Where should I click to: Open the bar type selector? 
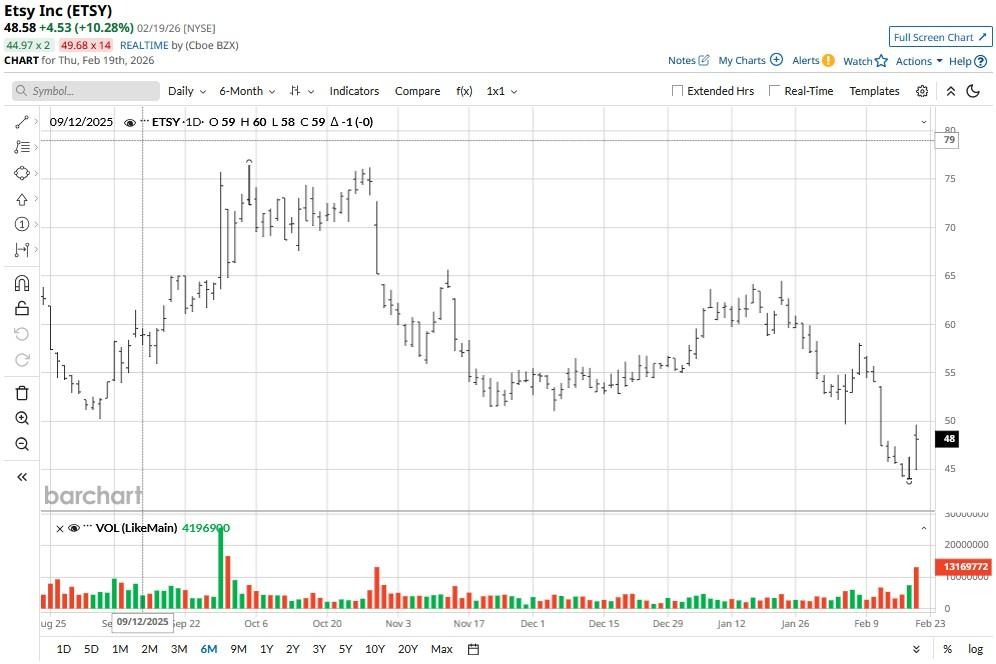click(x=301, y=91)
